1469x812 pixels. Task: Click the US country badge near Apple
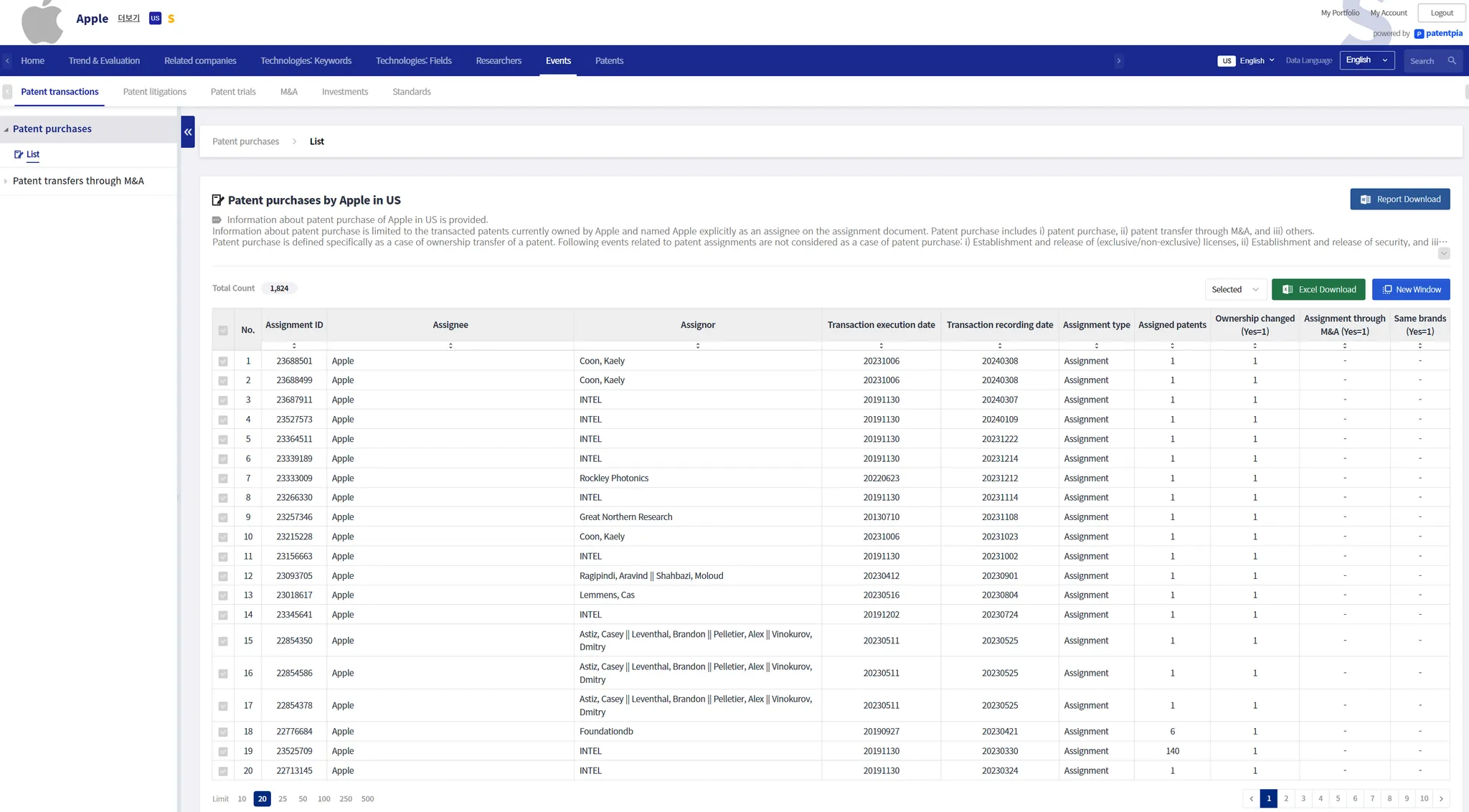point(155,19)
